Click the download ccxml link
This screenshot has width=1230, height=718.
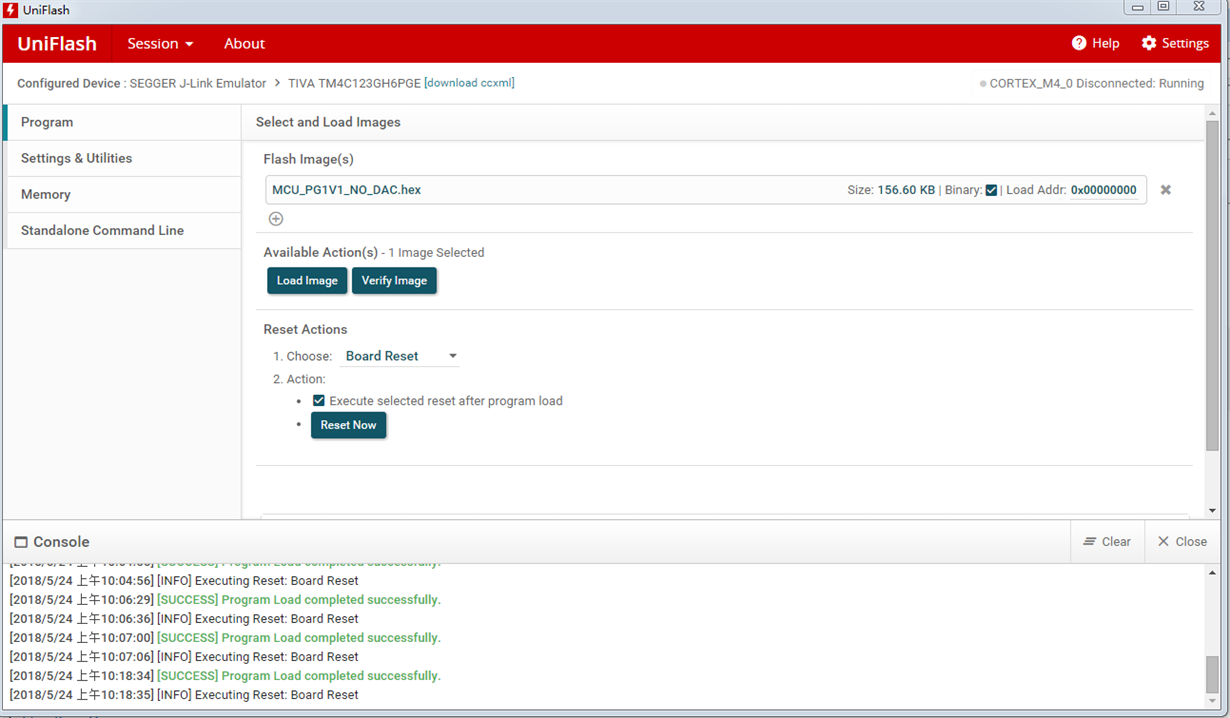point(469,83)
